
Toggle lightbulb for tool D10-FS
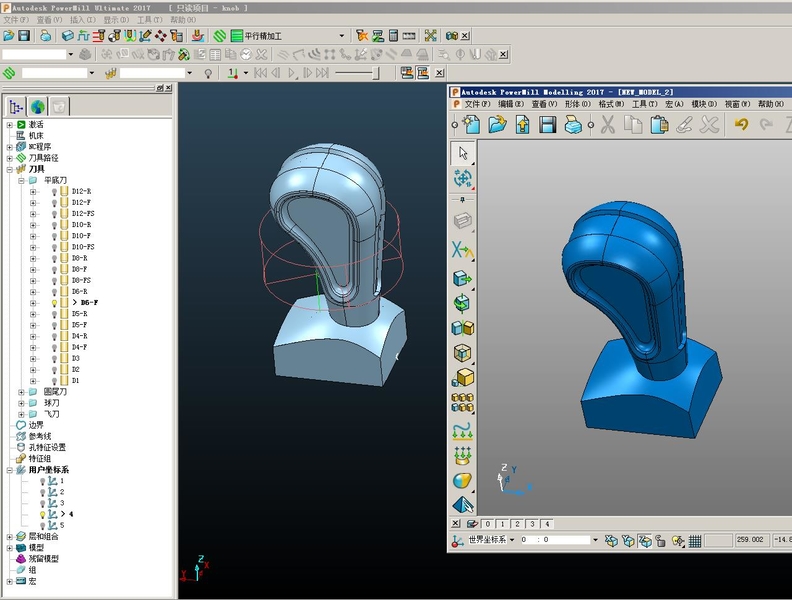pos(54,247)
